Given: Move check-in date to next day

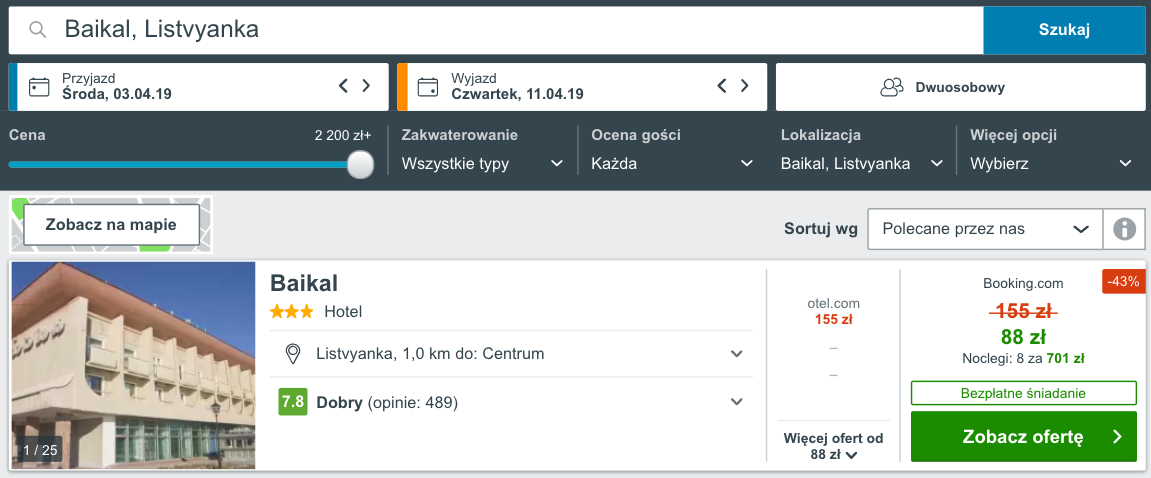Looking at the screenshot, I should click(x=366, y=86).
